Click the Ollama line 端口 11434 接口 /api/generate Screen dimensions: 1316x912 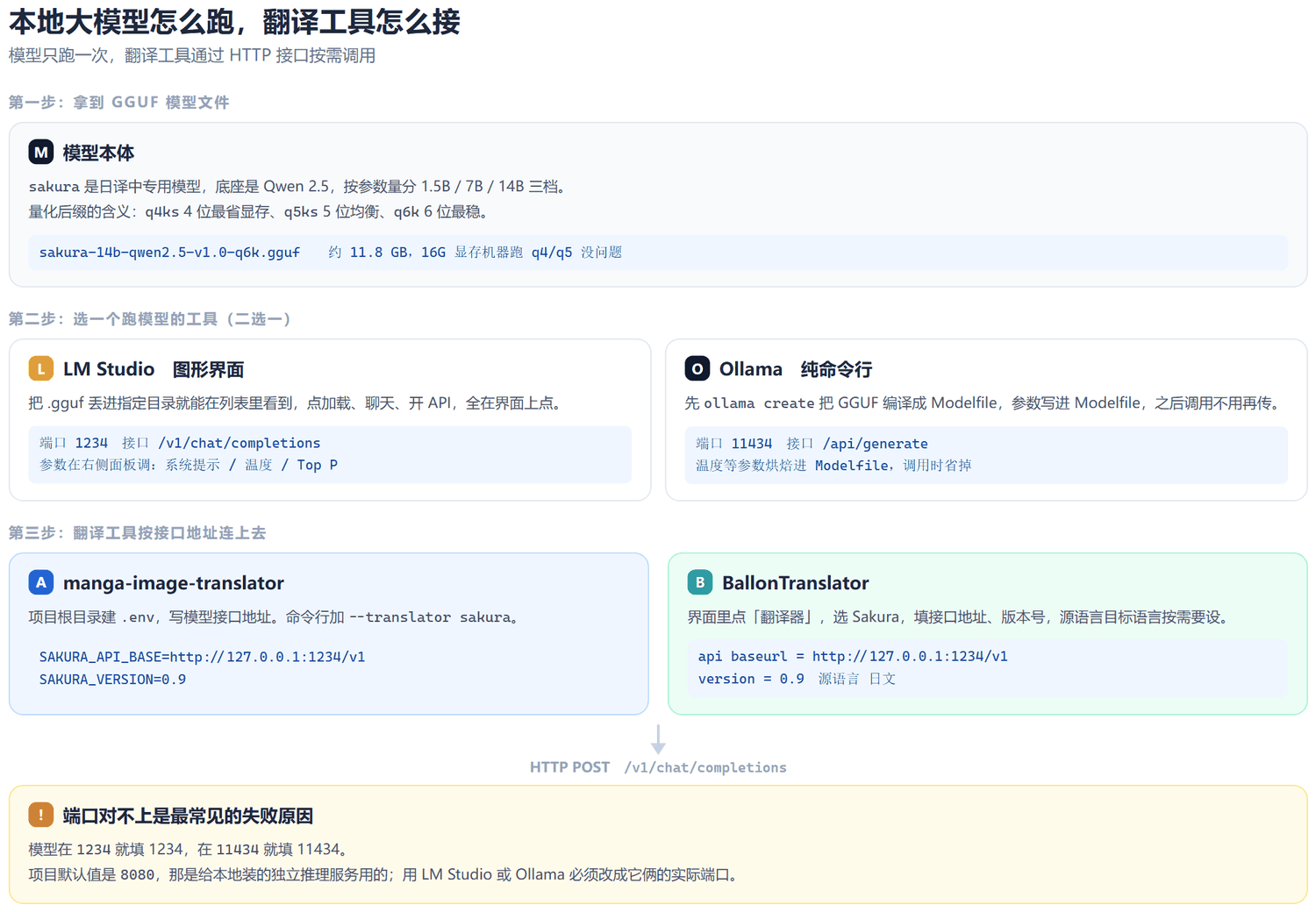click(812, 444)
